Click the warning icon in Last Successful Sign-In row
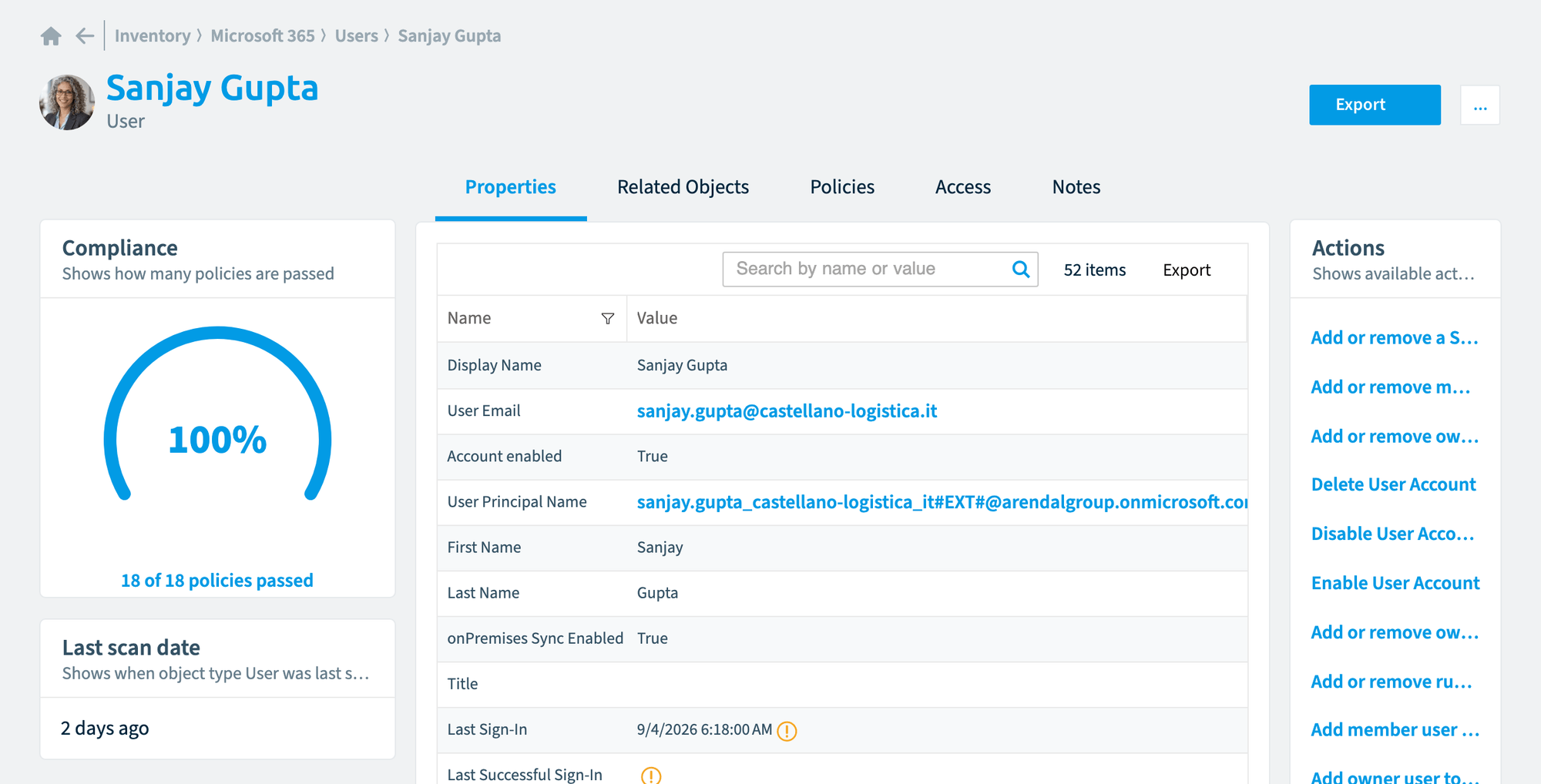 651,775
